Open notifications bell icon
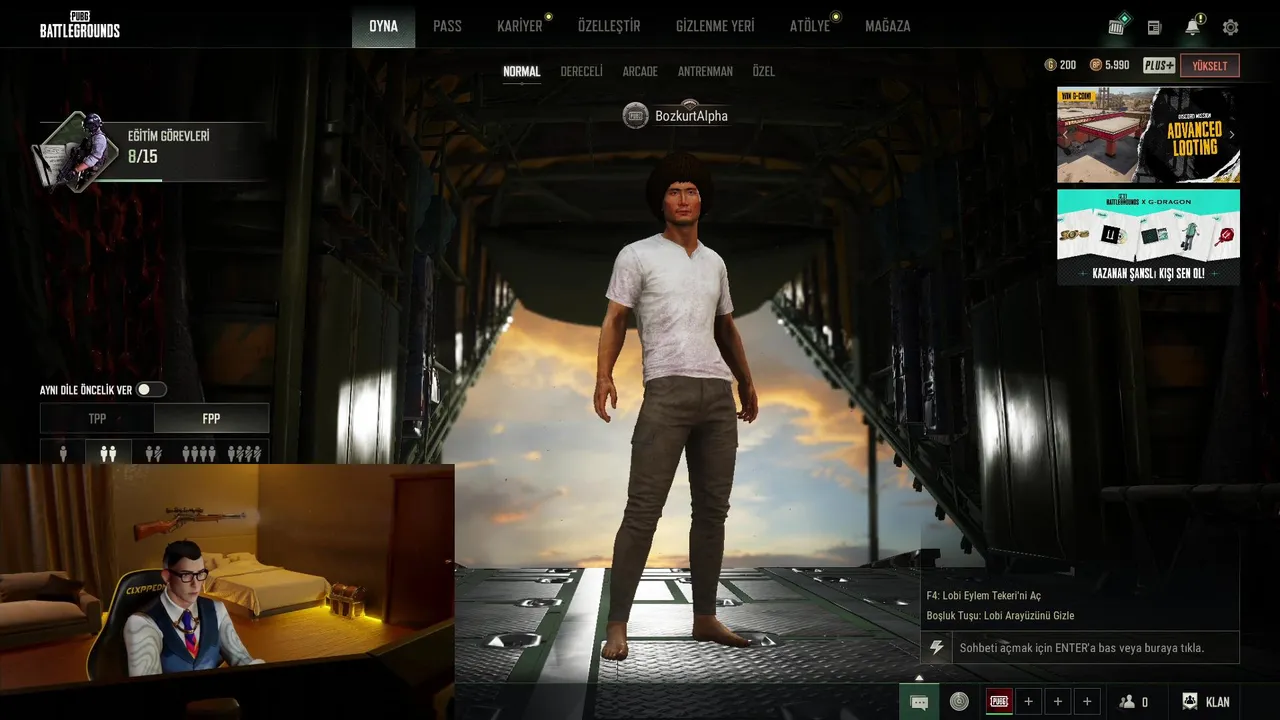 [x=1193, y=26]
